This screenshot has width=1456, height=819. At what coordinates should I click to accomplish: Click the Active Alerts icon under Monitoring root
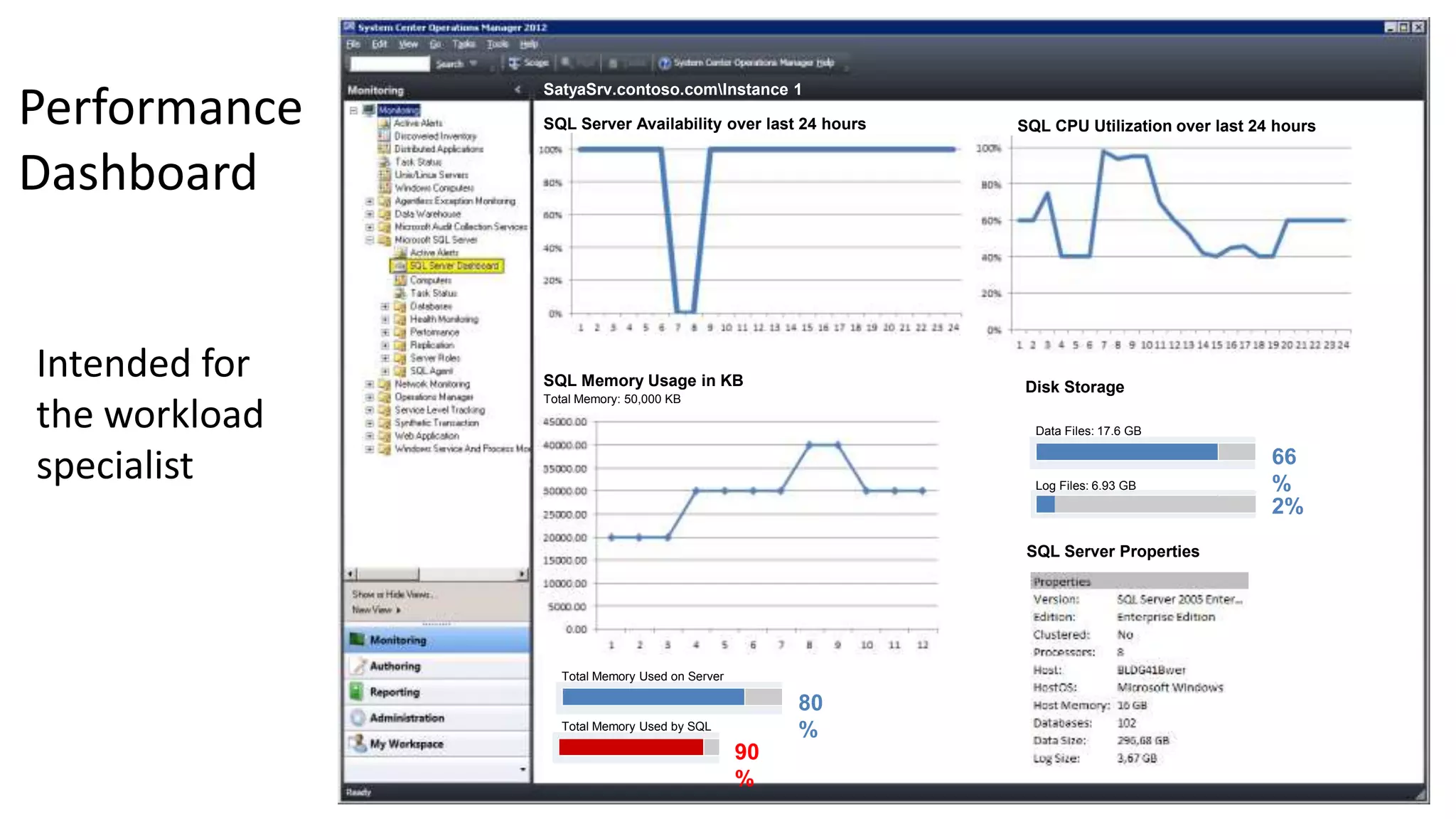(x=385, y=123)
